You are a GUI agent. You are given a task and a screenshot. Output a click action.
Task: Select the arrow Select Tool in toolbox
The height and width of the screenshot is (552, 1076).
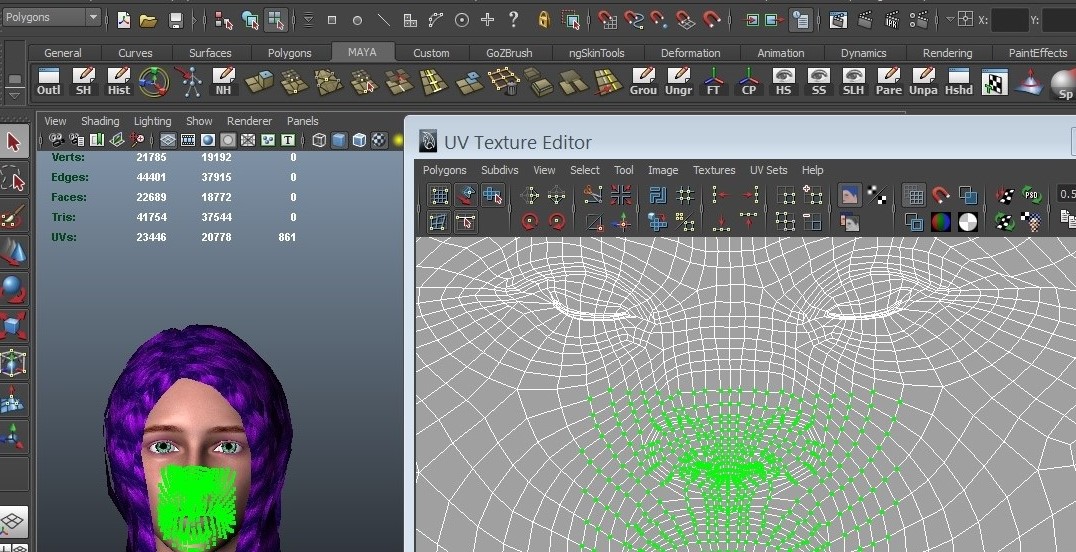coord(14,142)
